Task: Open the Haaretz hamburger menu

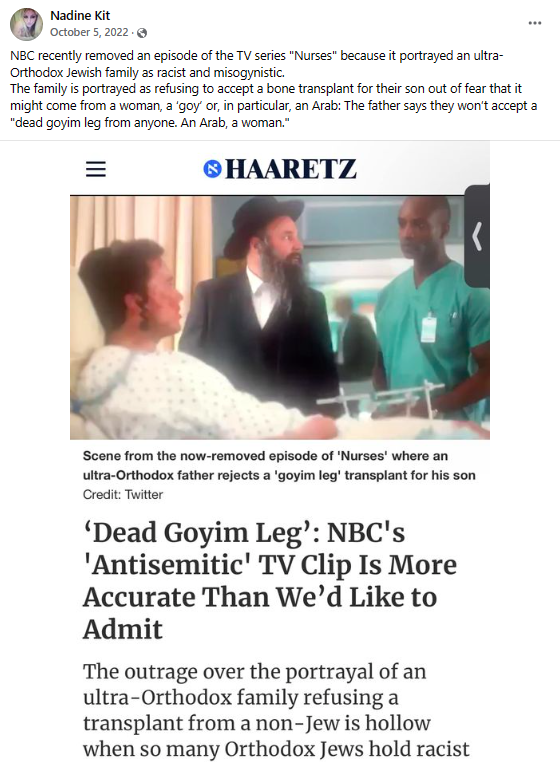Action: pos(96,169)
